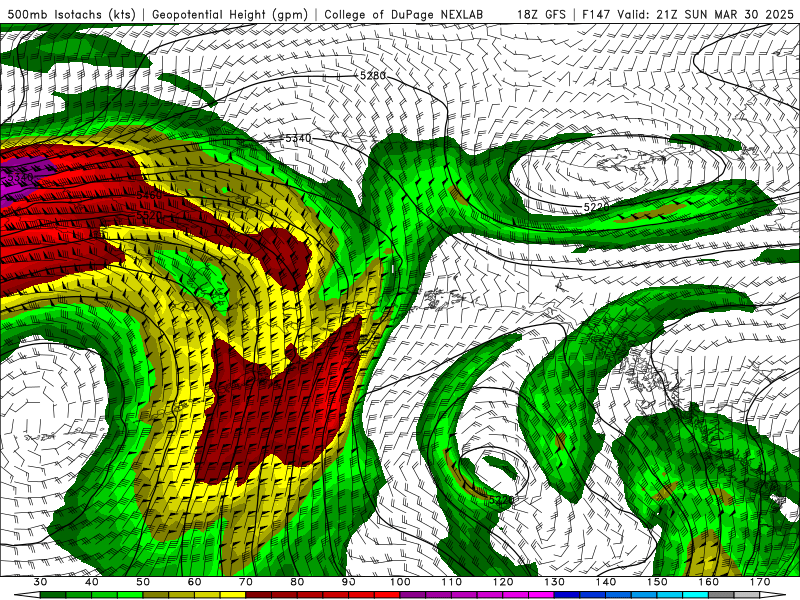Pick the cyan 155-160 kt legend swatch

point(695,595)
